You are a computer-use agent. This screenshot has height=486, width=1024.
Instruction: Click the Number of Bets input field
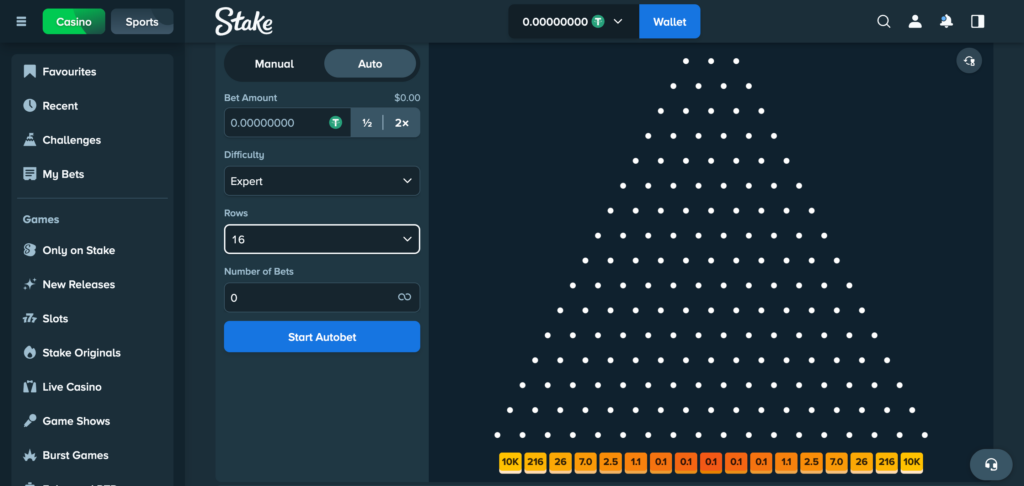(322, 297)
